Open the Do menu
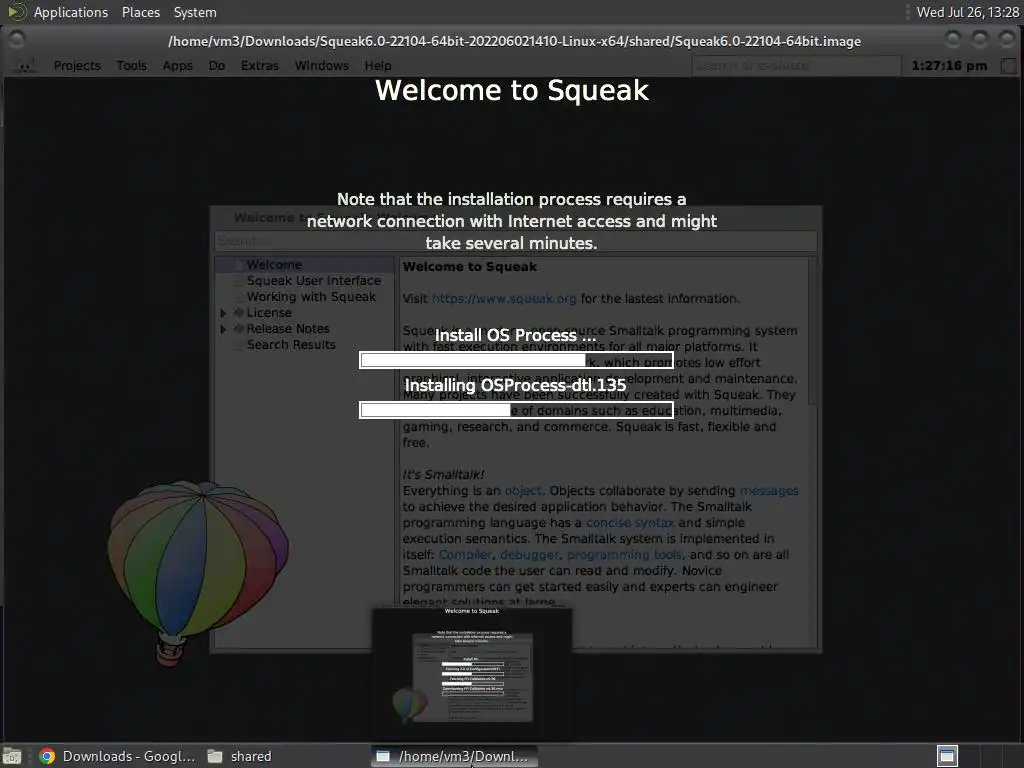The height and width of the screenshot is (768, 1024). pos(217,66)
